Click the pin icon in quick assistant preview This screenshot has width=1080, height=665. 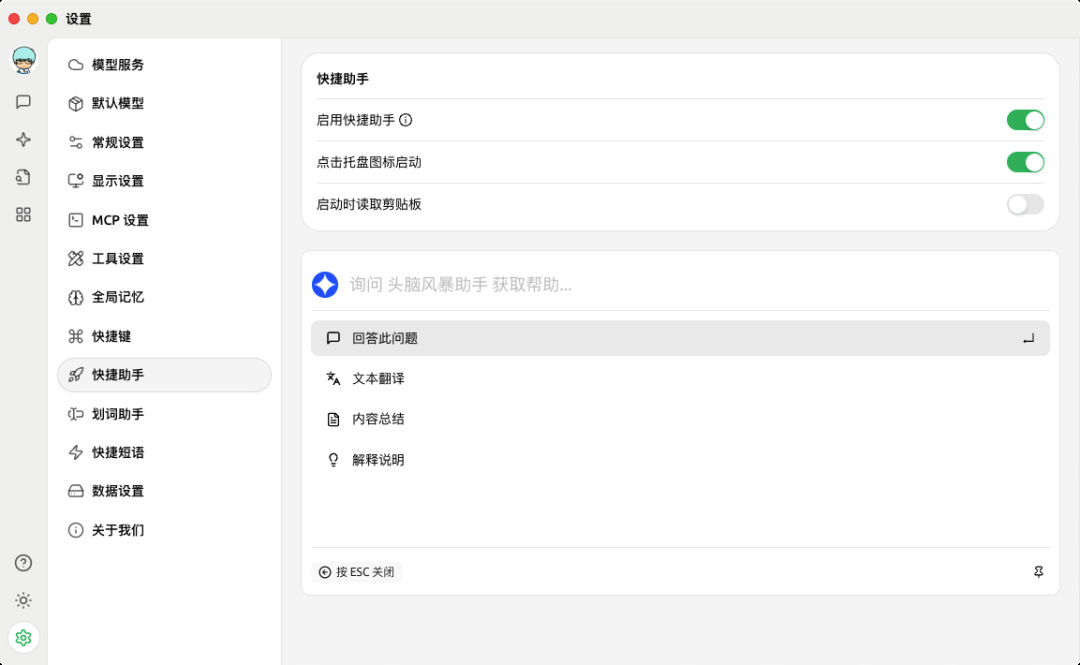coord(1038,572)
